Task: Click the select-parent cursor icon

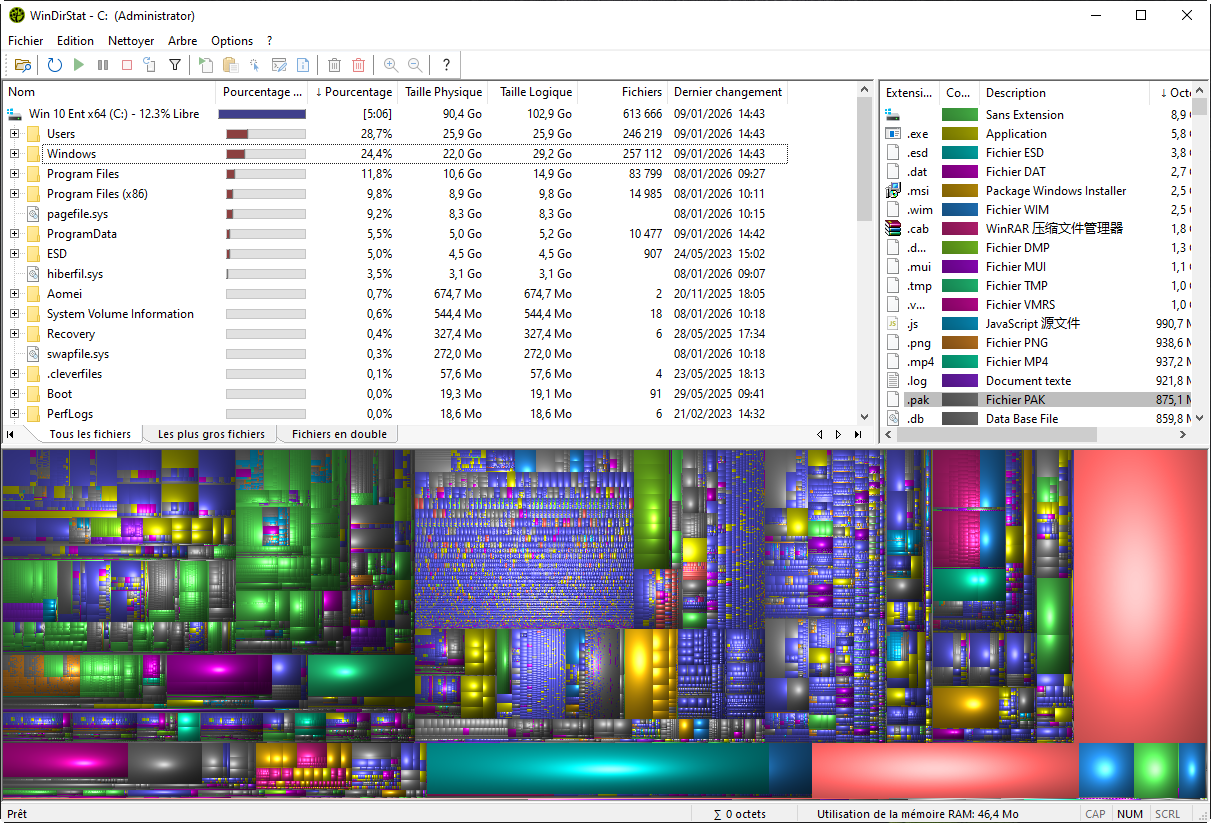Action: pyautogui.click(x=255, y=65)
